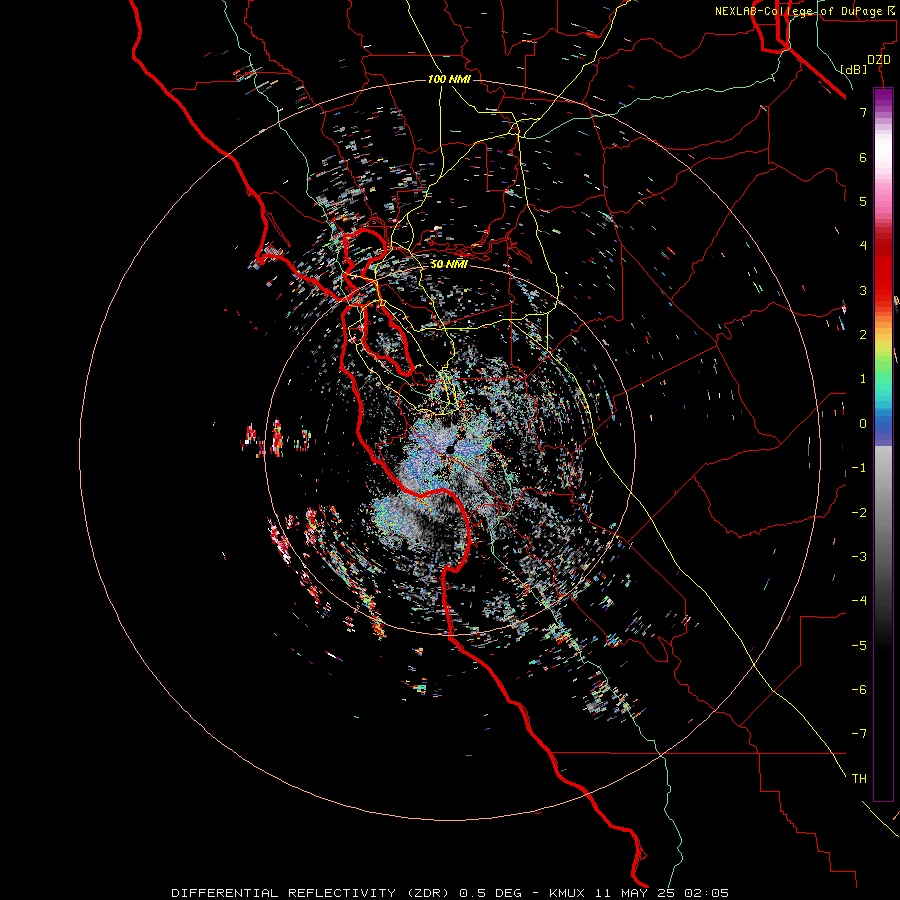Image resolution: width=900 pixels, height=900 pixels.
Task: Select the positive 2 value on the dB scale
Action: click(x=863, y=335)
